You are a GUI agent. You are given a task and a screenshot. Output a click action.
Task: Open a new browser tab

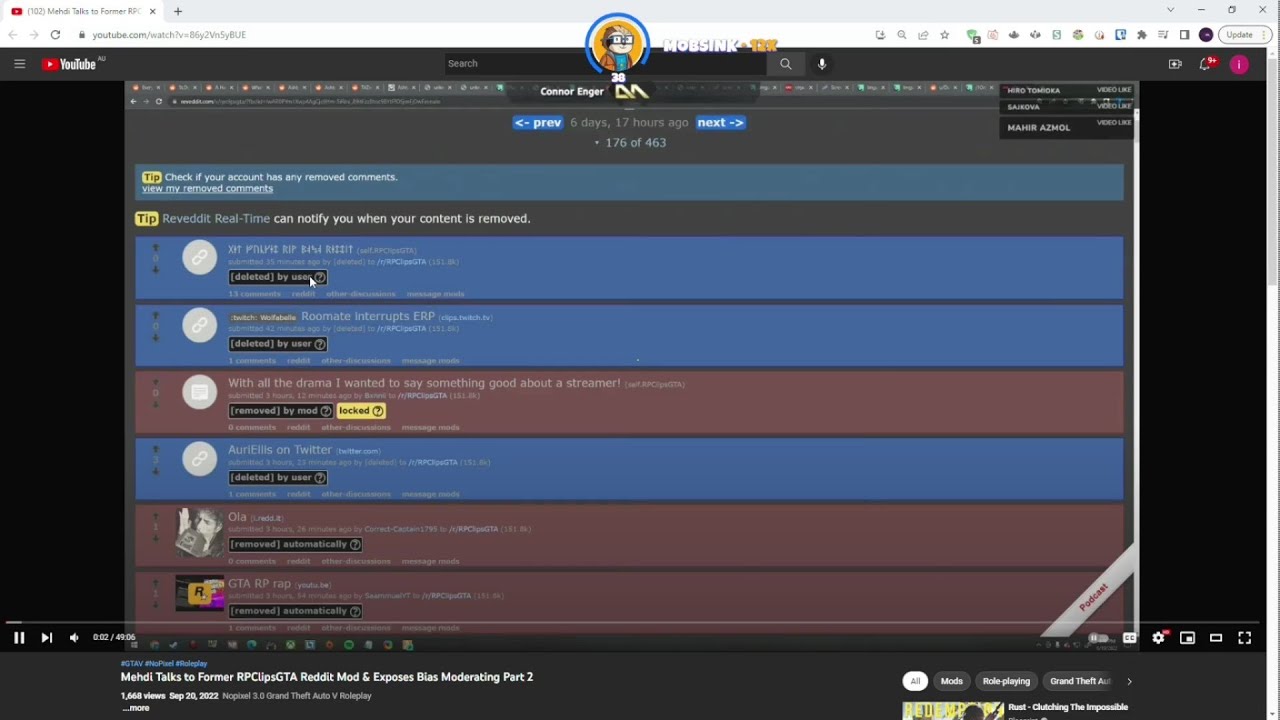pyautogui.click(x=178, y=11)
